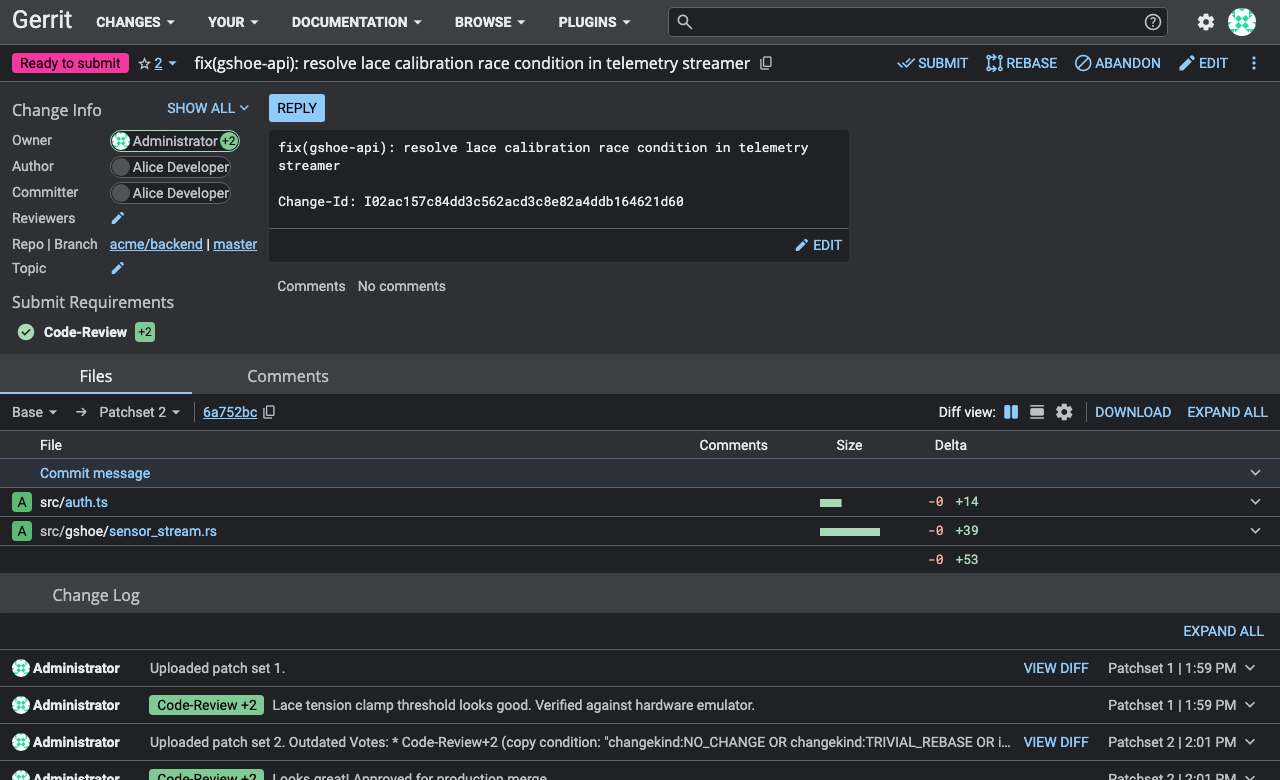The width and height of the screenshot is (1280, 780).
Task: Open the user account avatar menu
Action: click(1242, 22)
